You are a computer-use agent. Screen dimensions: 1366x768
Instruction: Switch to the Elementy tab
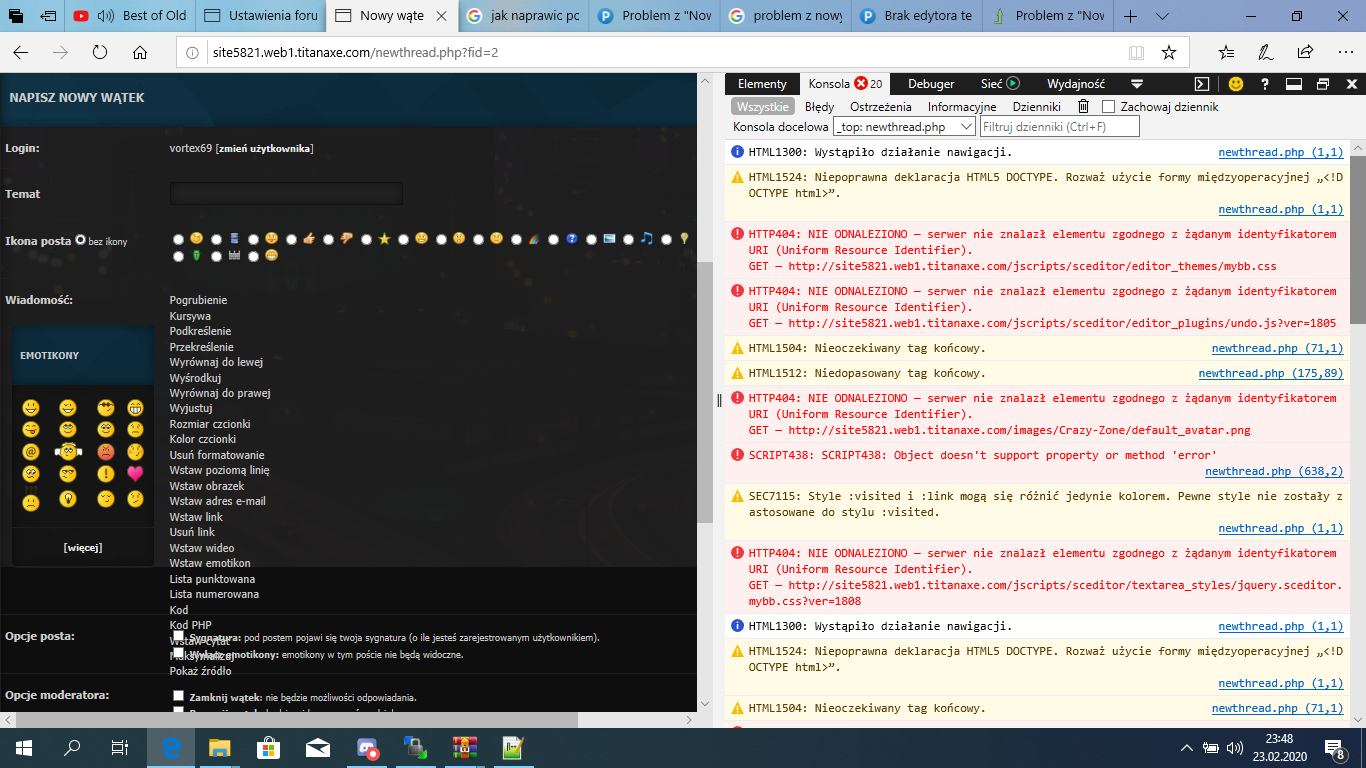[x=762, y=84]
